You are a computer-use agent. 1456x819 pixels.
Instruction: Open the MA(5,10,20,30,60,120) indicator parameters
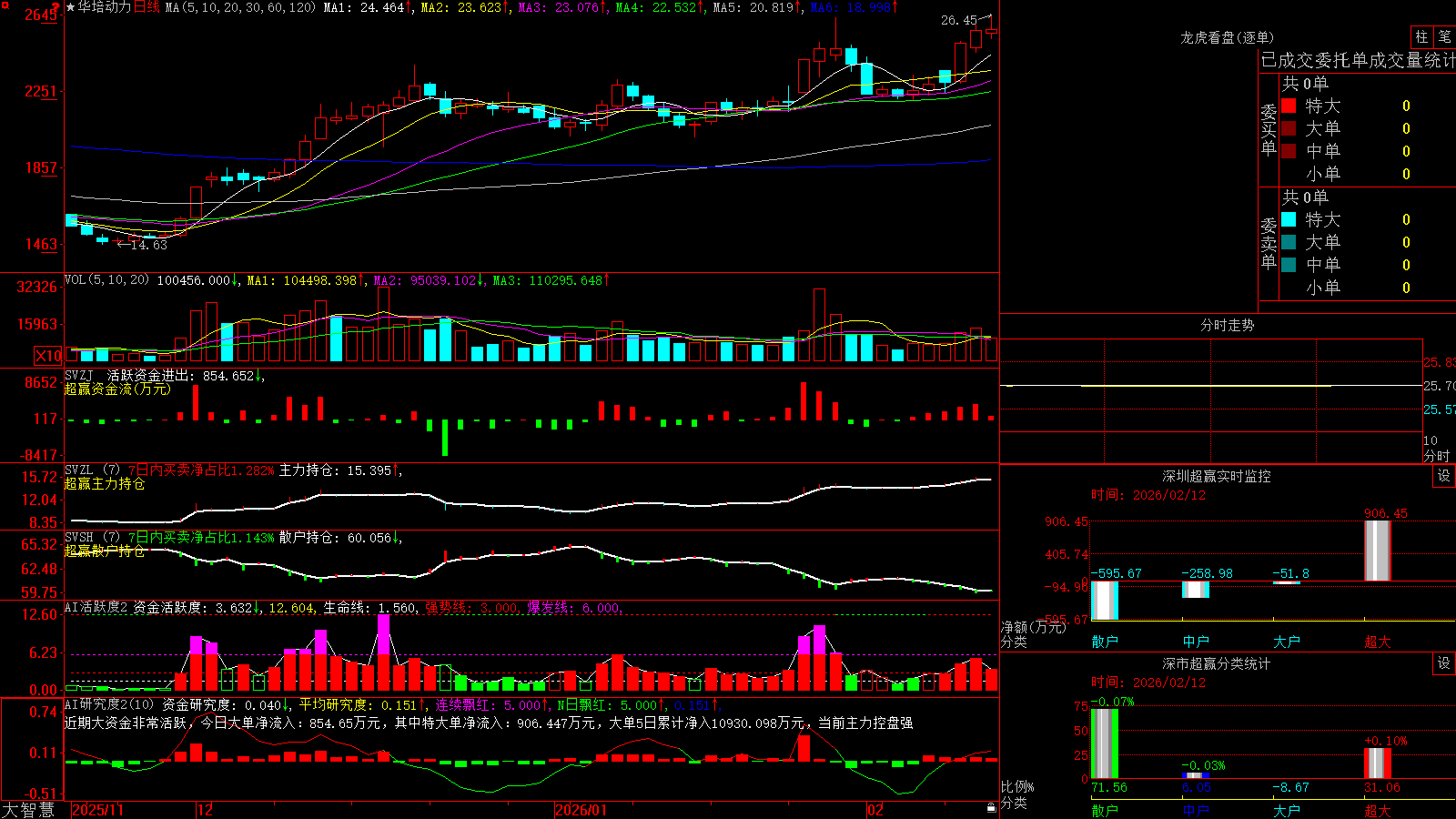241,7
